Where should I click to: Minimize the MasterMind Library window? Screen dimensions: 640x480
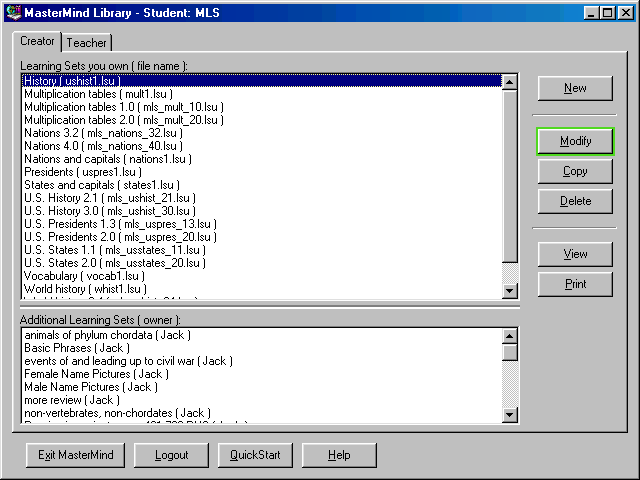591,13
